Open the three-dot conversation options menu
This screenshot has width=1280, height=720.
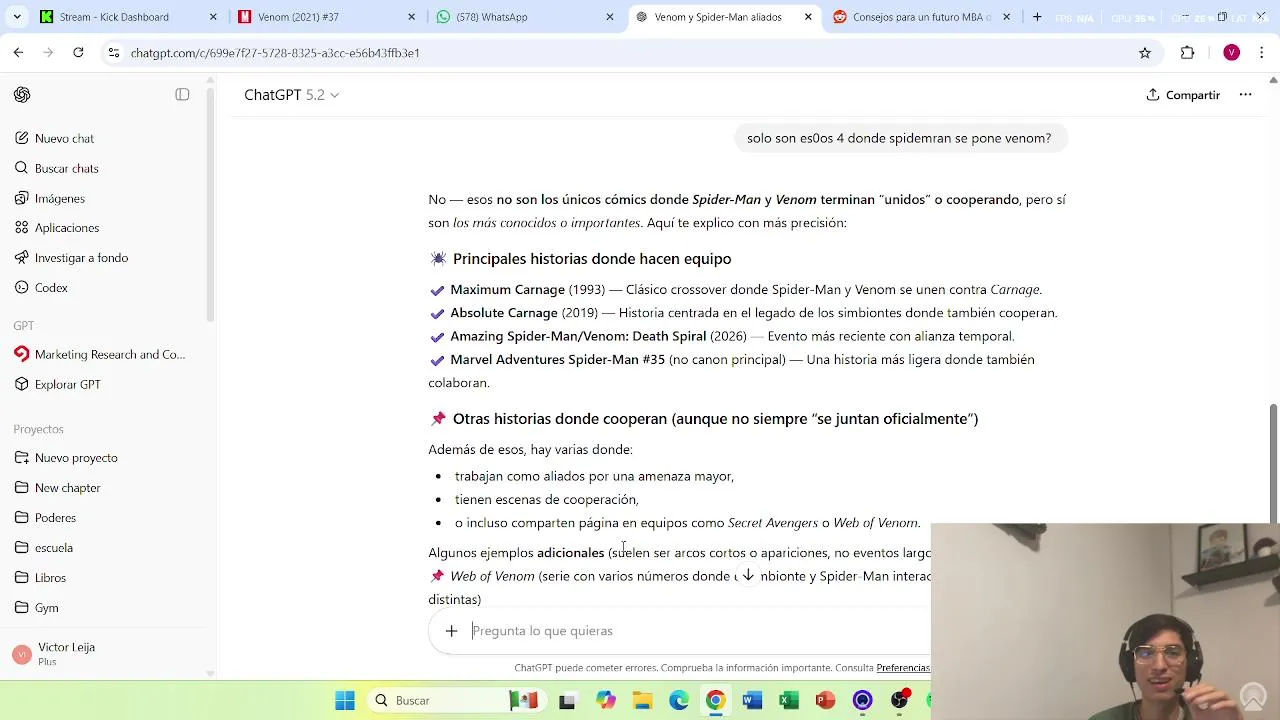tap(1245, 95)
